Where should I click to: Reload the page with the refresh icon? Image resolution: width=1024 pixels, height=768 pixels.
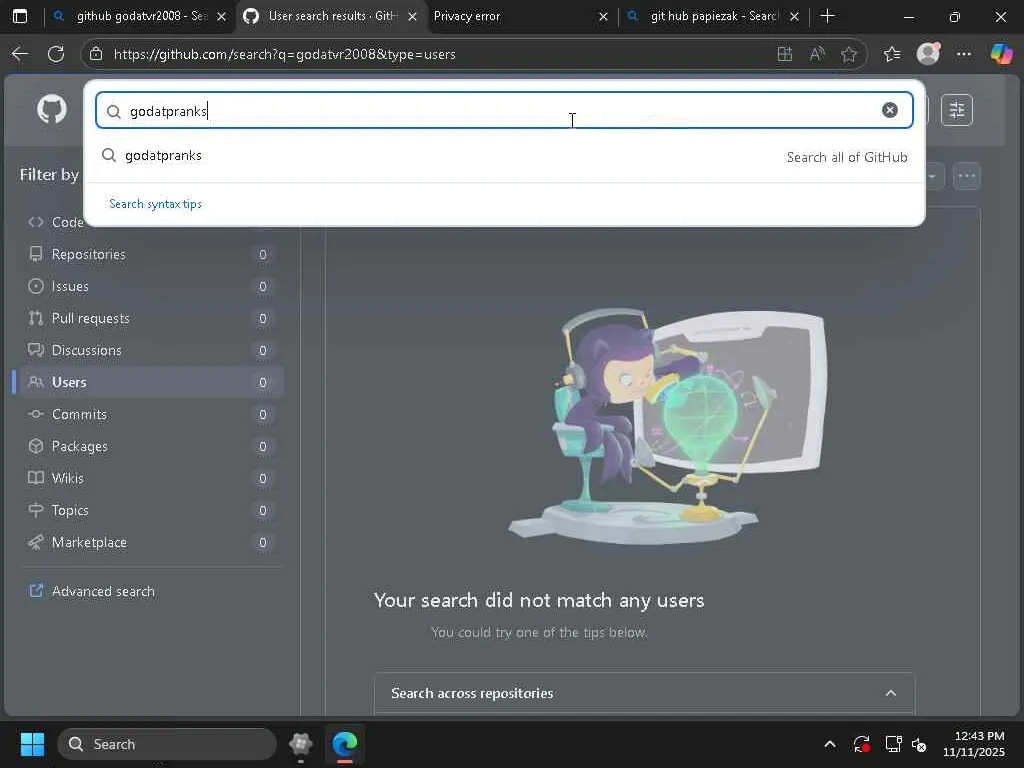[56, 54]
